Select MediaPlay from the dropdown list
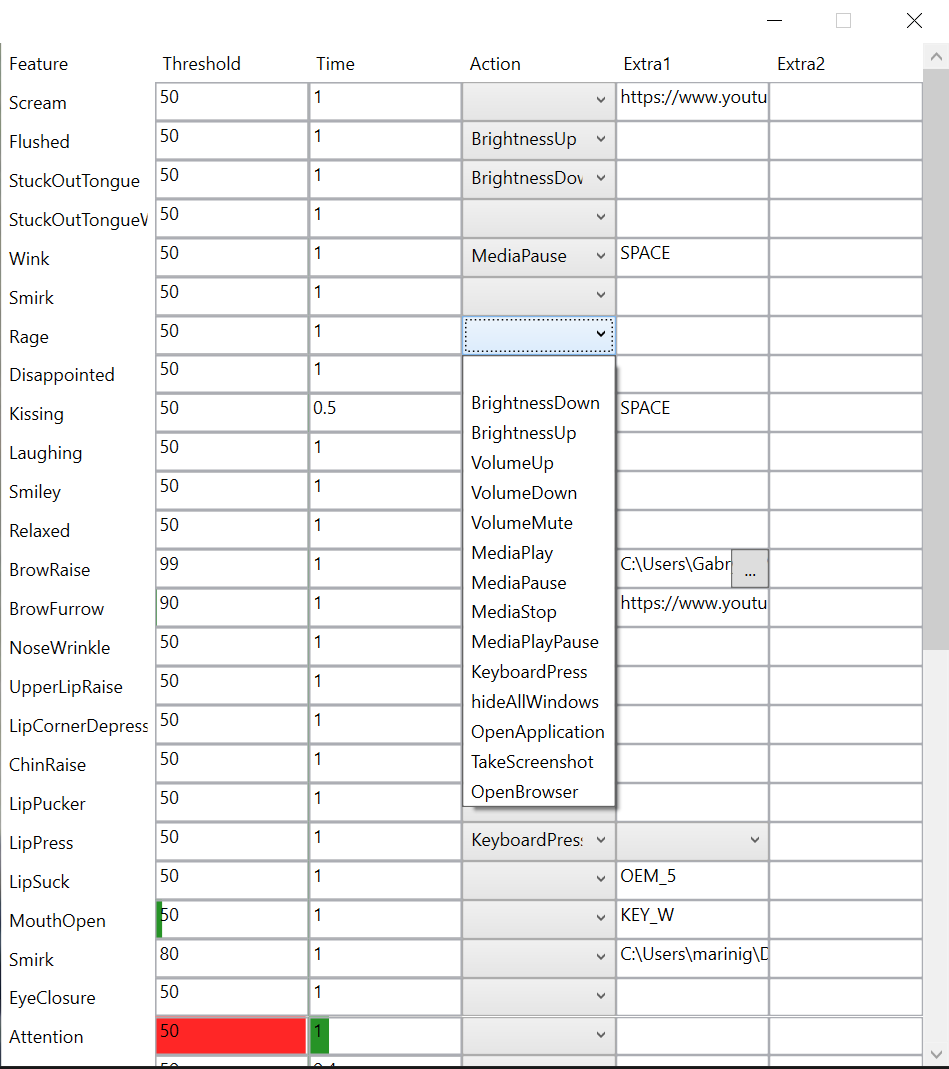Image resolution: width=949 pixels, height=1069 pixels. pyautogui.click(x=539, y=553)
